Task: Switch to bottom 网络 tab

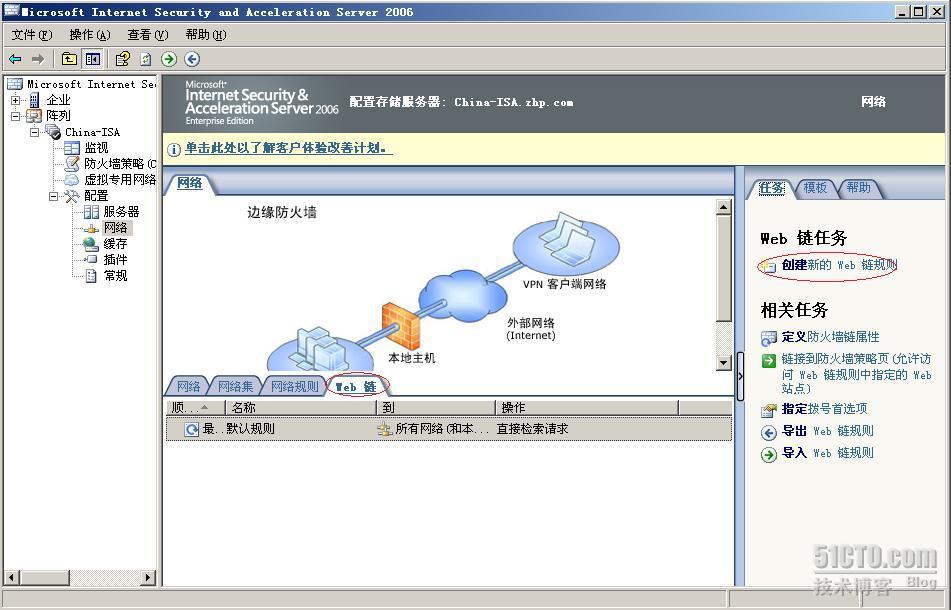Action: (x=188, y=386)
